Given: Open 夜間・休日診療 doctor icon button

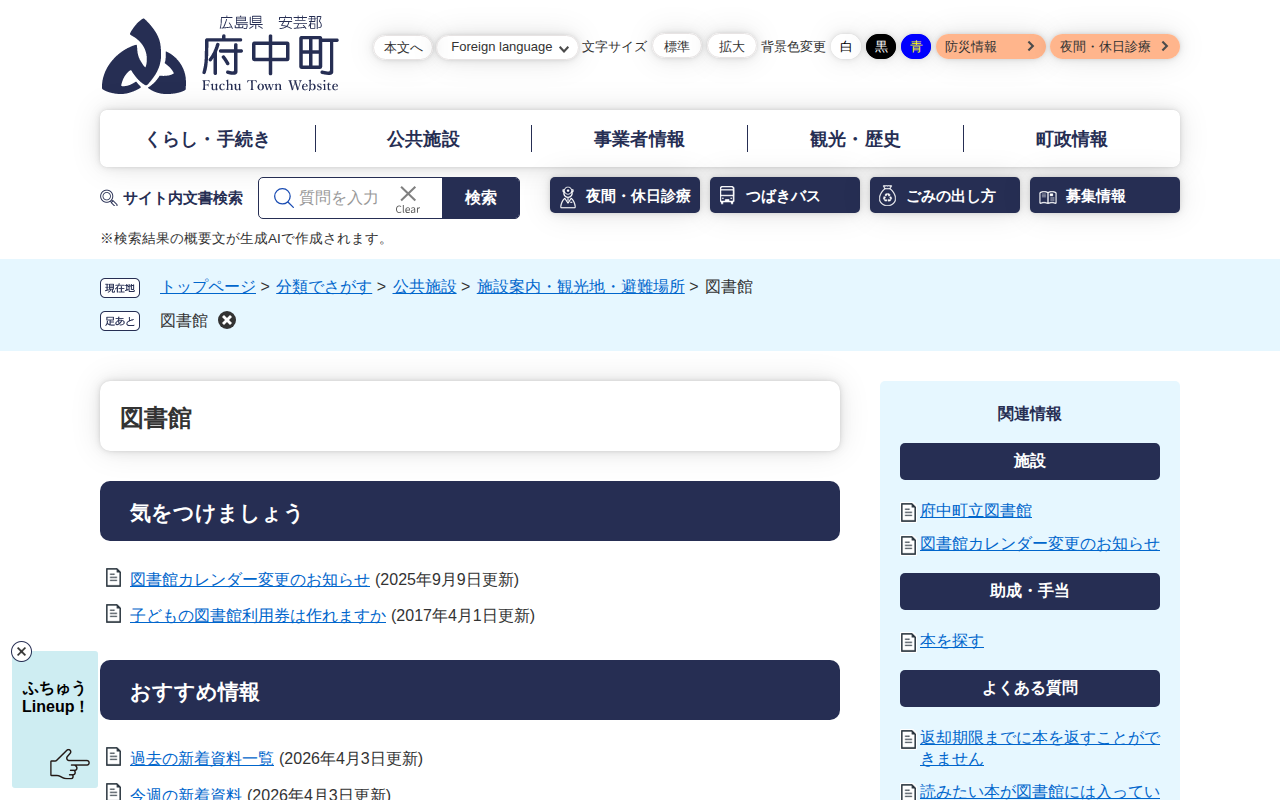Looking at the screenshot, I should click(625, 196).
